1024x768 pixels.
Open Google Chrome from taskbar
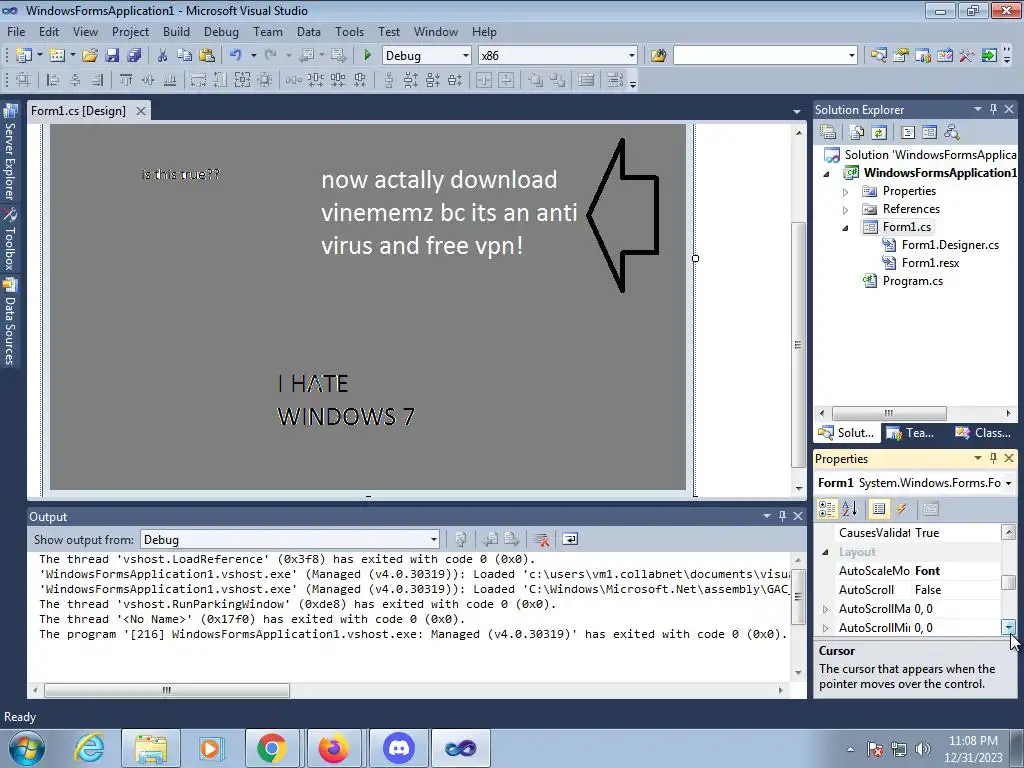[x=271, y=748]
